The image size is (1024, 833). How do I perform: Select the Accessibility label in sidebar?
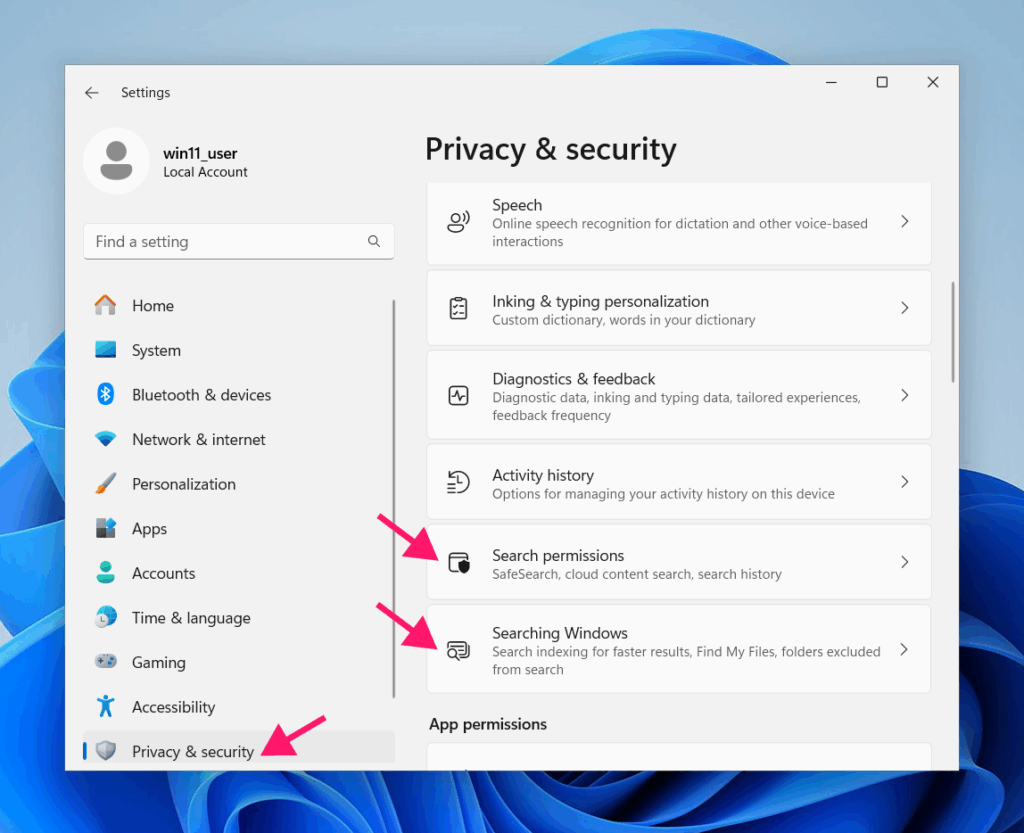click(173, 707)
